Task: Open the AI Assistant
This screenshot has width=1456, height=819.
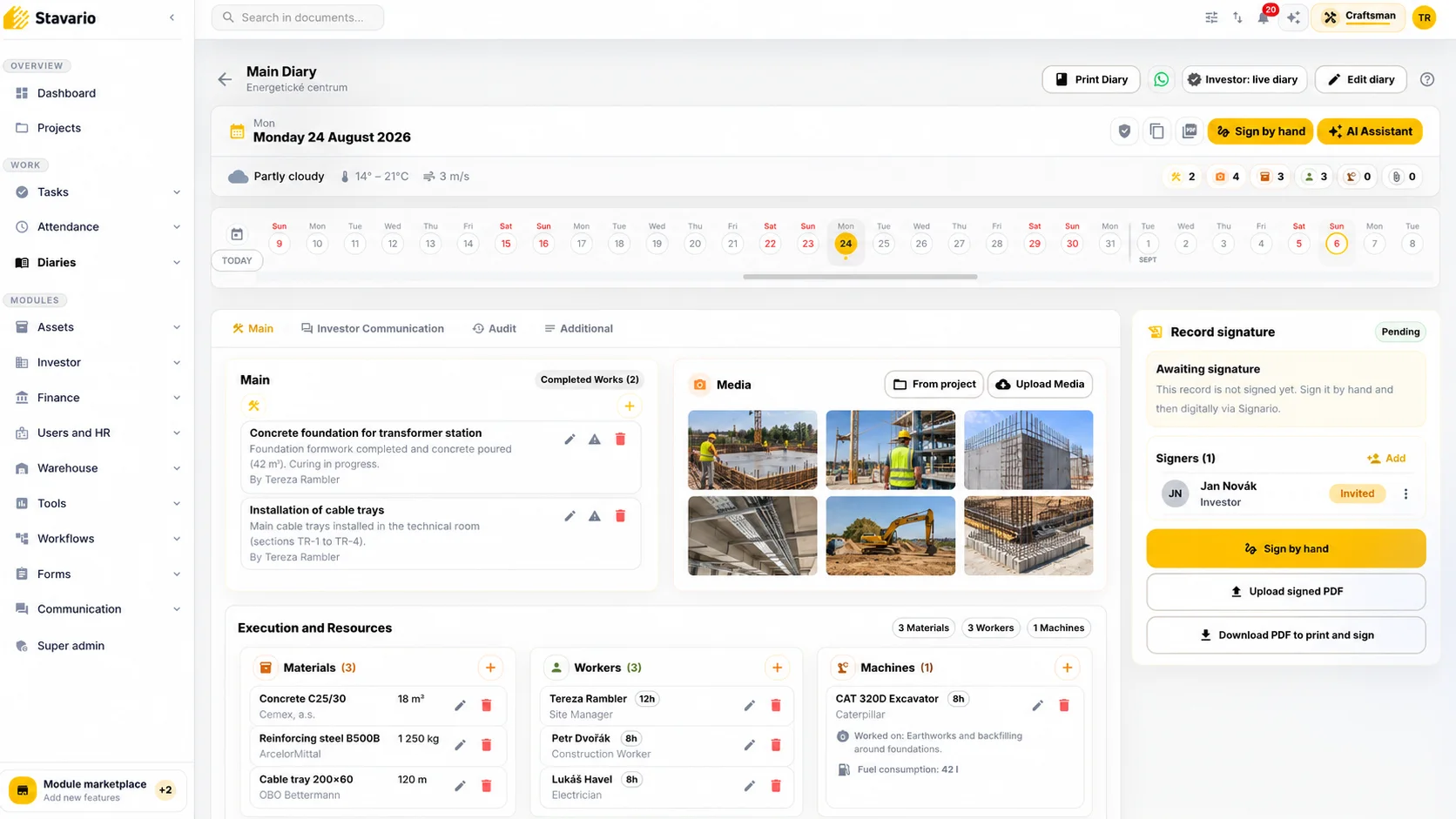Action: tap(1370, 131)
